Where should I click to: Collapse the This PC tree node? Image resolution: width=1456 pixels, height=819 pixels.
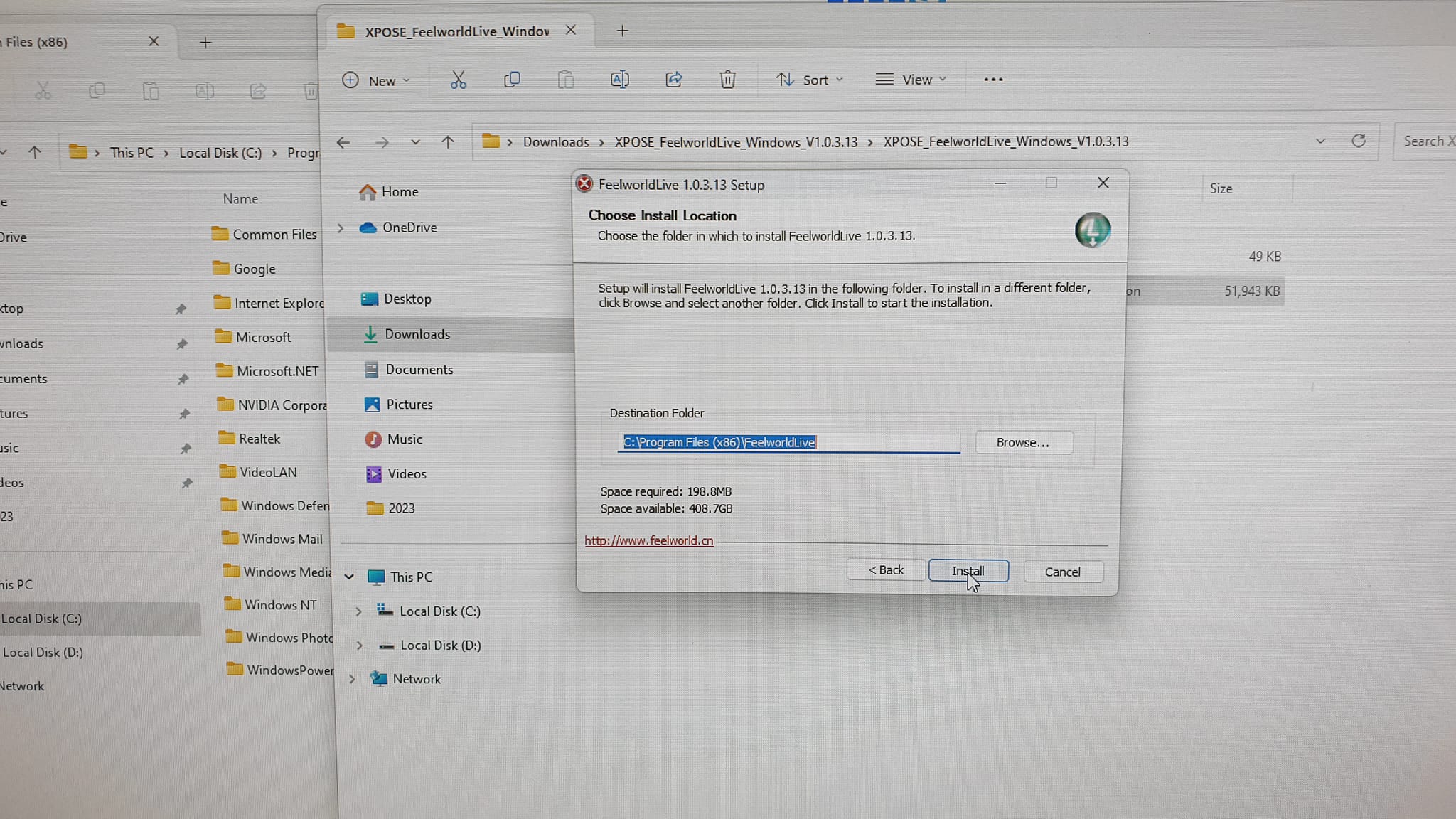click(x=349, y=577)
